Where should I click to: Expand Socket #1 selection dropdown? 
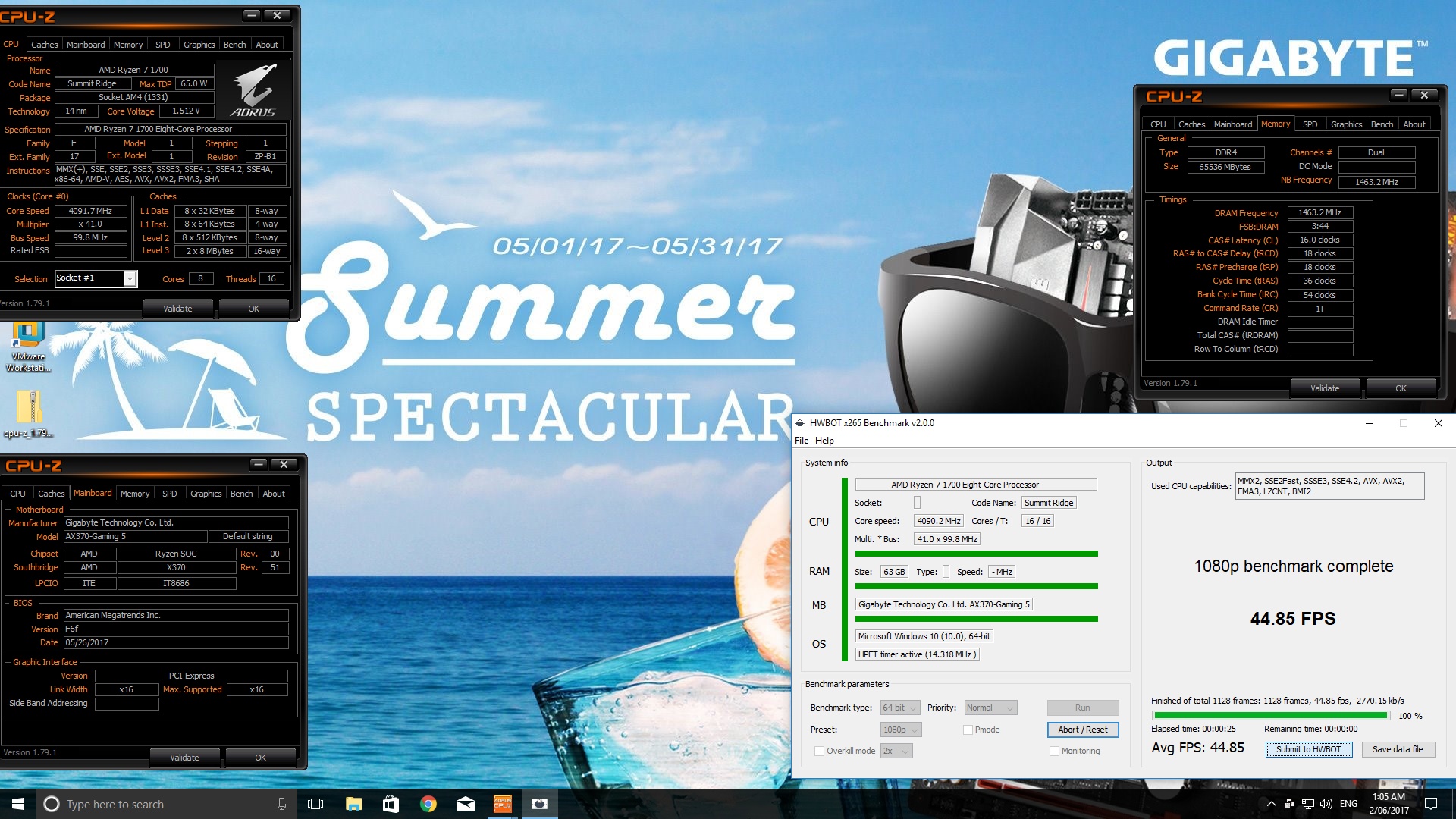pyautogui.click(x=130, y=279)
